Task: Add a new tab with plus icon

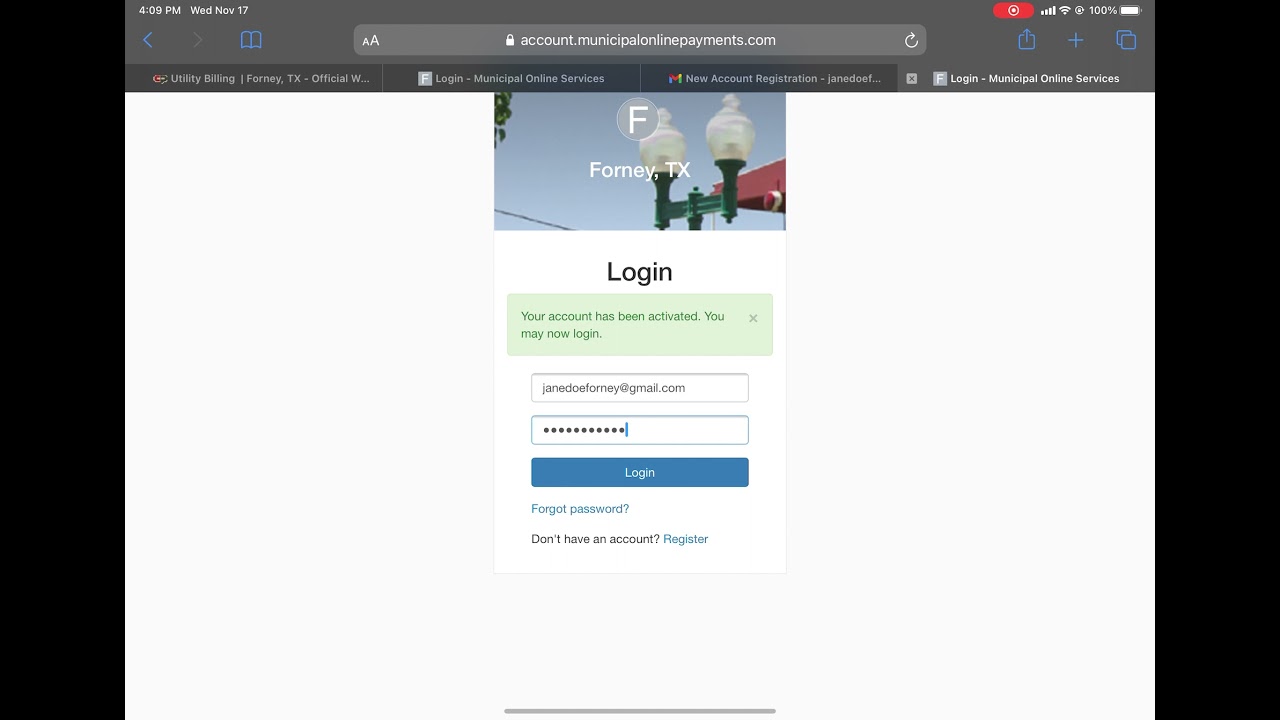Action: [1075, 40]
